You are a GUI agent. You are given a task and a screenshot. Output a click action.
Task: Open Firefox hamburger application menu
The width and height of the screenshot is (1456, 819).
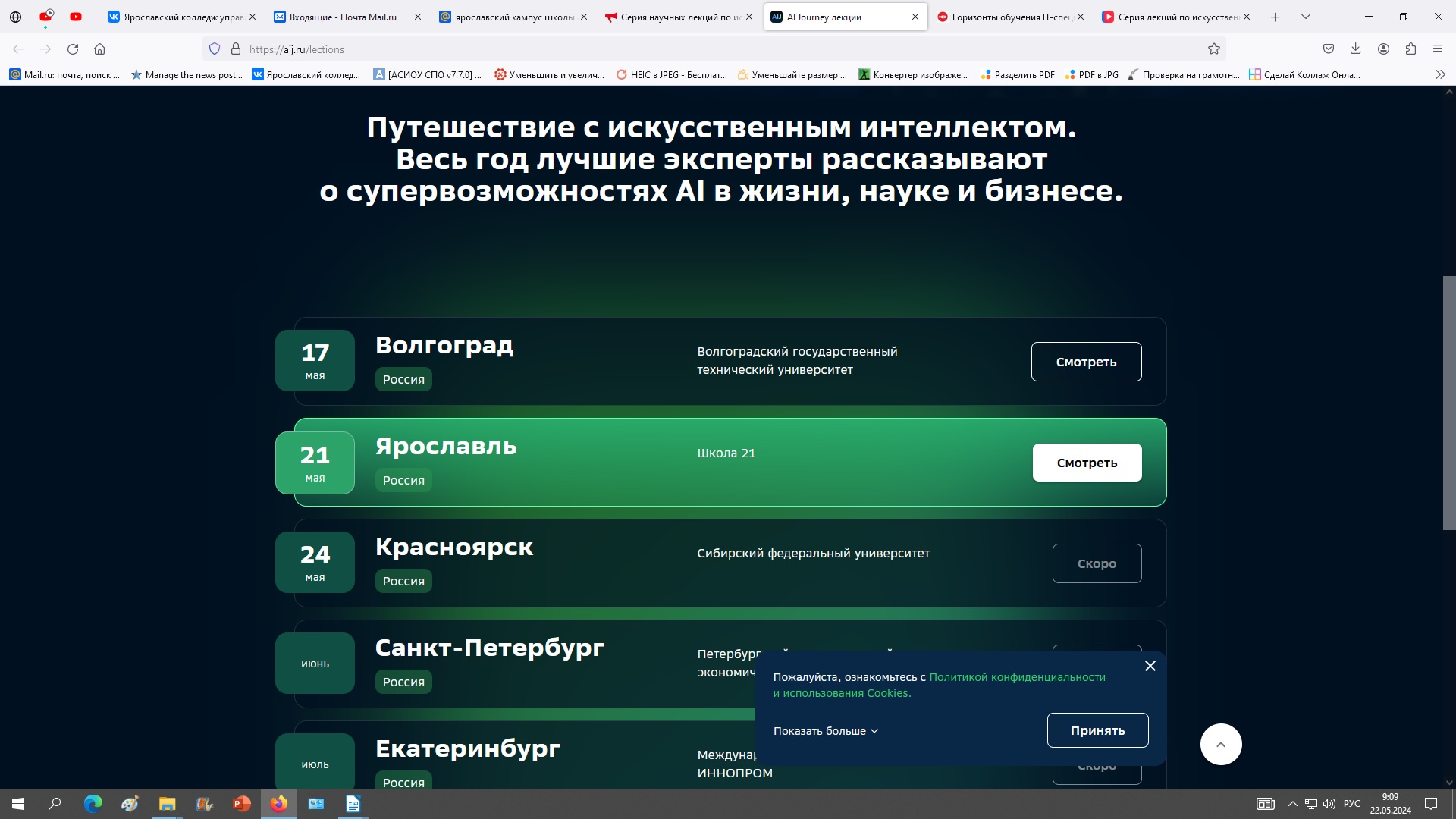(x=1438, y=49)
